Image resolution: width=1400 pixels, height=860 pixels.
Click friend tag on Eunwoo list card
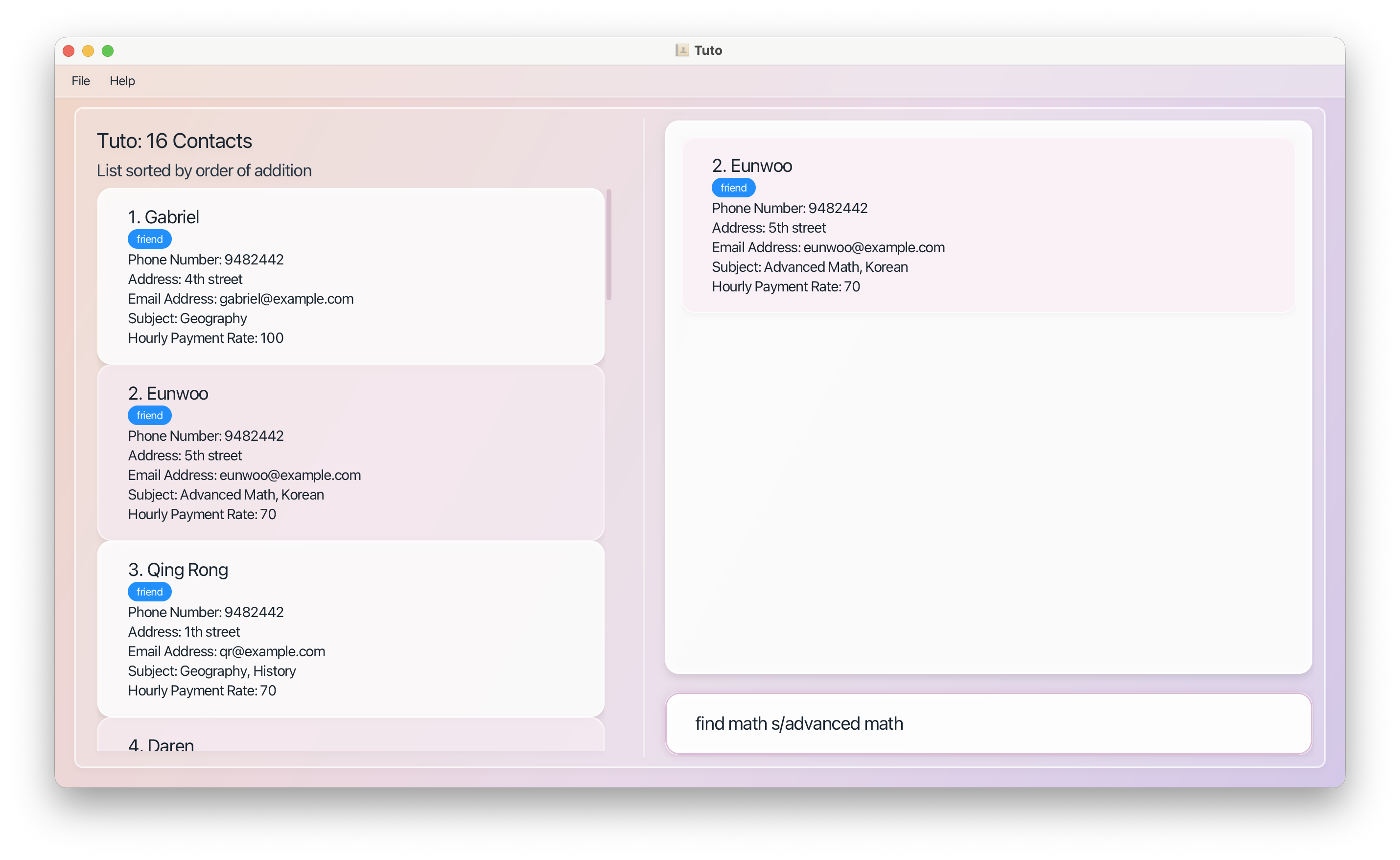pos(149,416)
